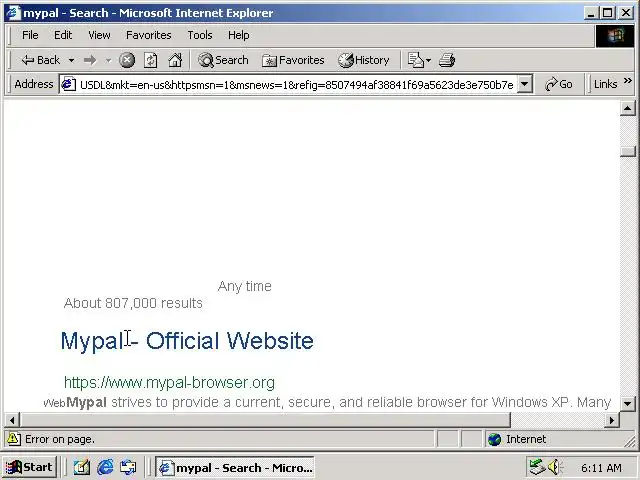Click the horizontal scrollbar right arrow
Screen dimensions: 640x480
(612, 420)
